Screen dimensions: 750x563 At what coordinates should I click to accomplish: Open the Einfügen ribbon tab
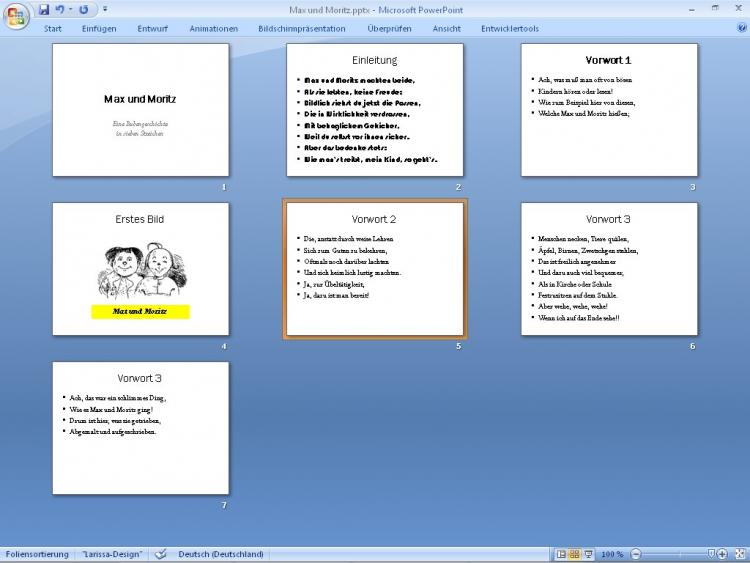(99, 29)
